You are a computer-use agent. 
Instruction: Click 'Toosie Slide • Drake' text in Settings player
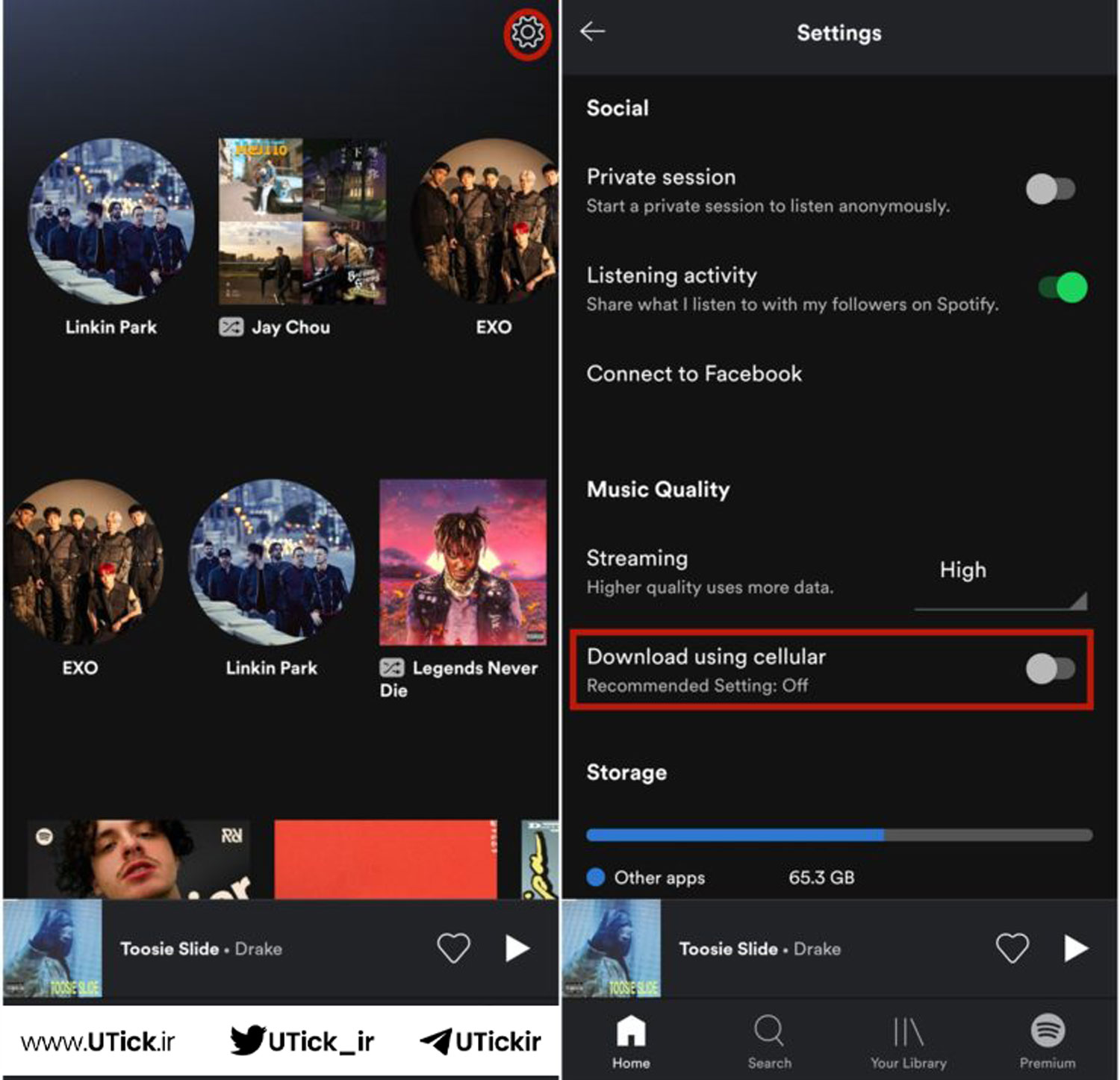click(759, 949)
